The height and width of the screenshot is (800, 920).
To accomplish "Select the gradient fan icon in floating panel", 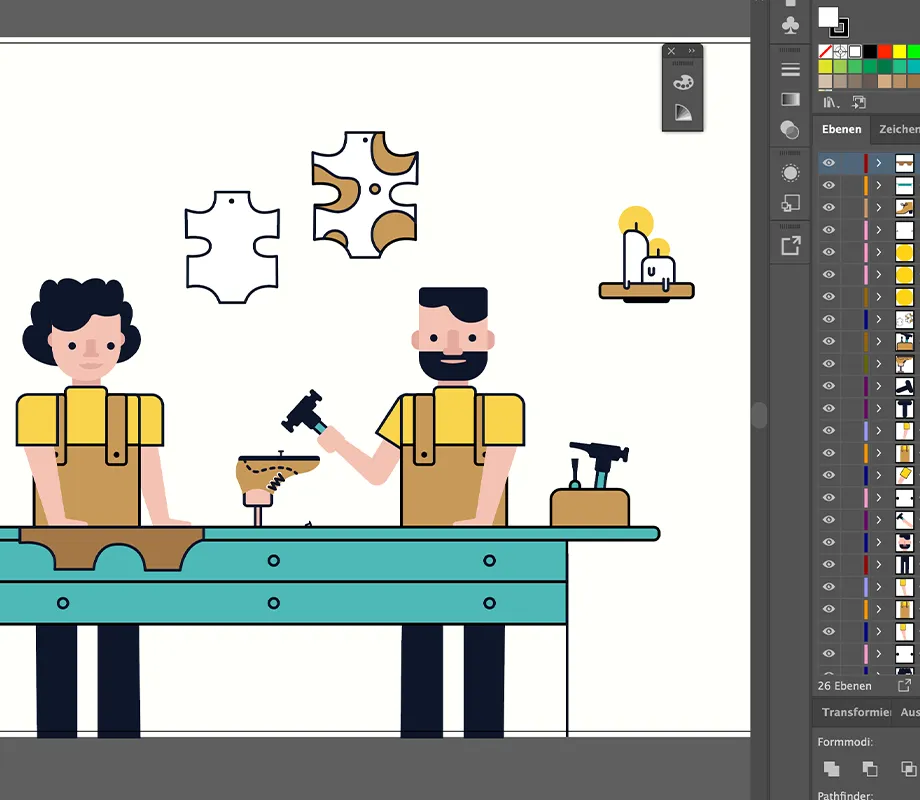I will (x=683, y=113).
